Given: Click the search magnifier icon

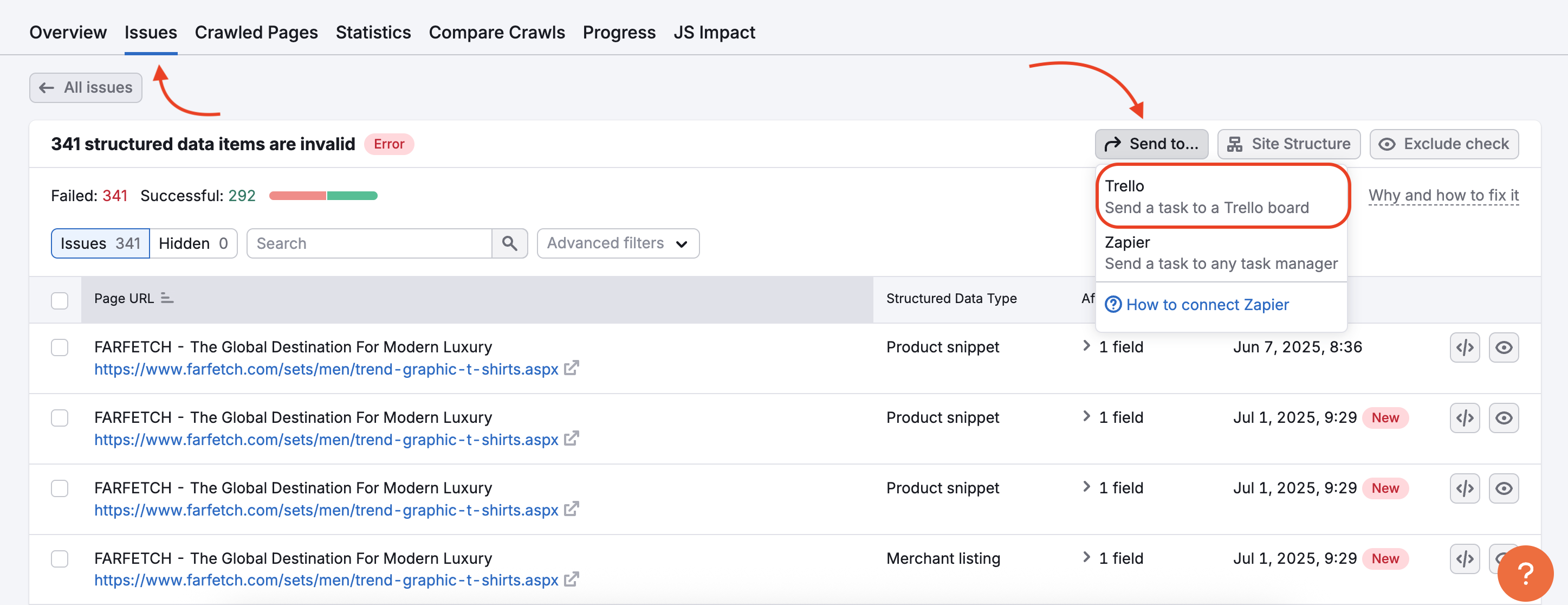Looking at the screenshot, I should tap(510, 243).
